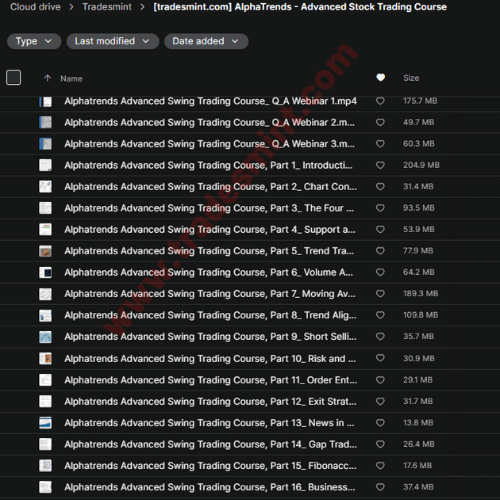The image size is (500, 500).
Task: Click the 13.8 MB size value
Action: click(x=418, y=423)
